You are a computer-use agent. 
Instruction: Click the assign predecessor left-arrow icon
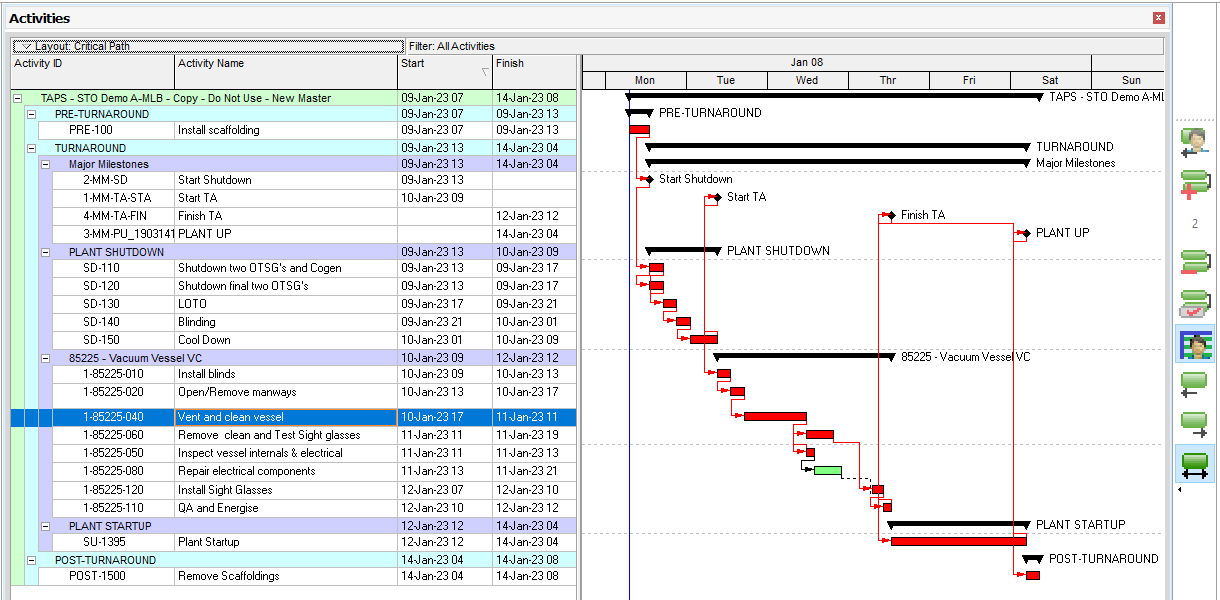click(1194, 384)
